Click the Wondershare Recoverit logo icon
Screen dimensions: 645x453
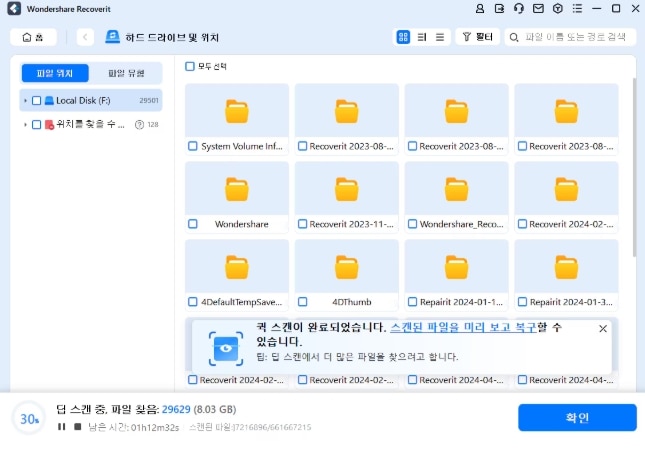pyautogui.click(x=14, y=9)
